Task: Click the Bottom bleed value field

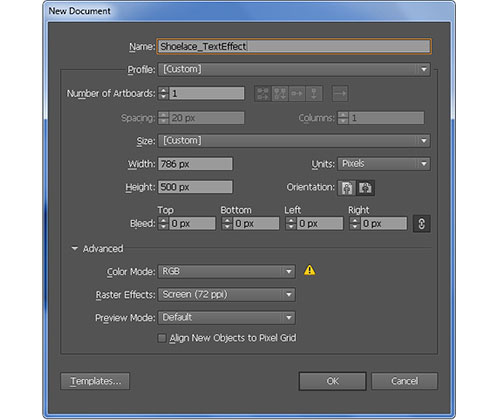Action: 256,223
